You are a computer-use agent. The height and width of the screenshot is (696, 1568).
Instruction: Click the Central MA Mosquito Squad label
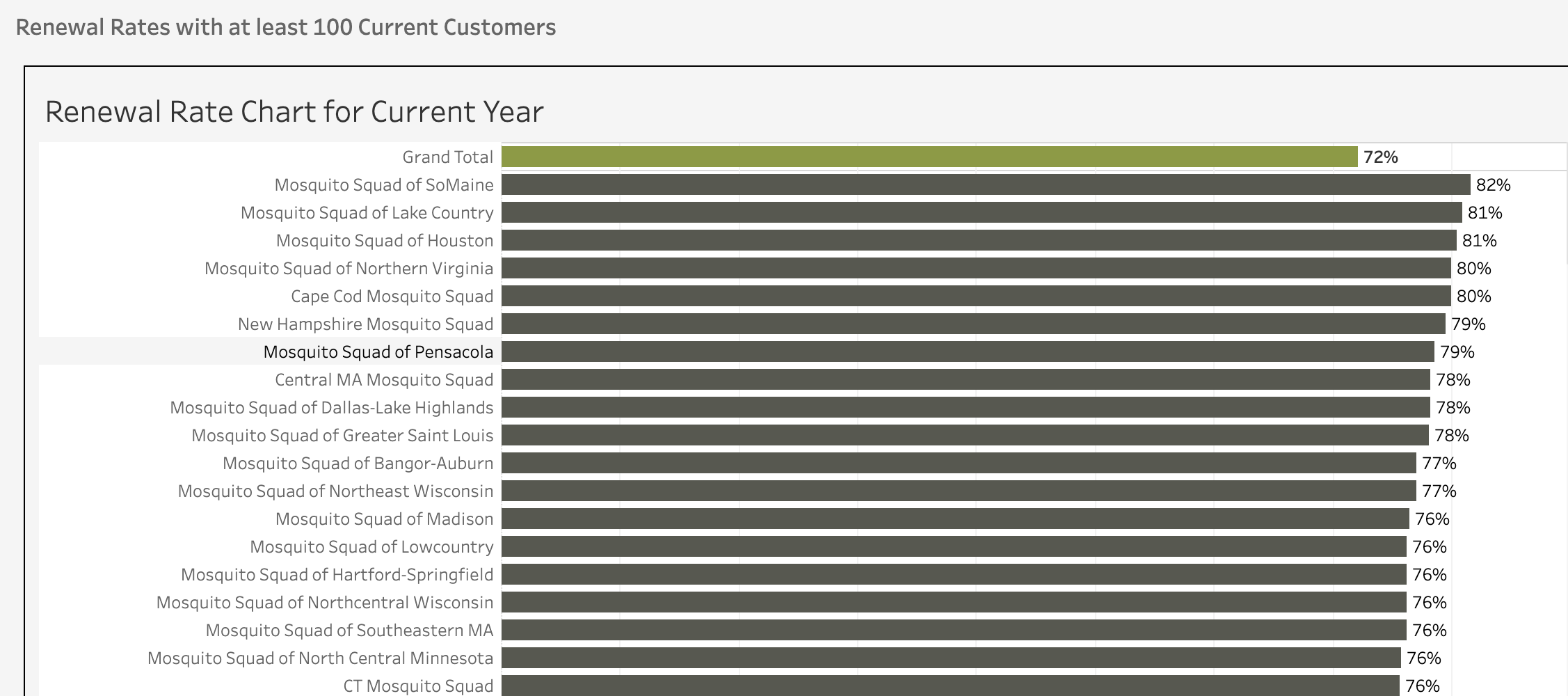[384, 380]
